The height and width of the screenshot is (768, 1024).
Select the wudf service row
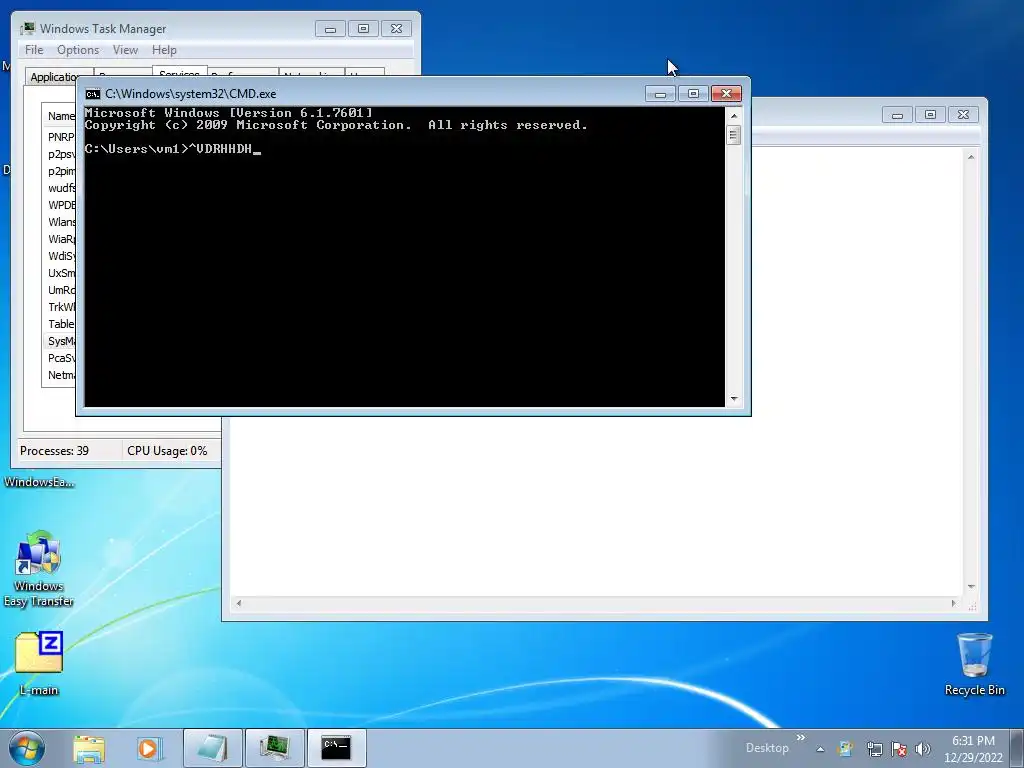click(60, 188)
